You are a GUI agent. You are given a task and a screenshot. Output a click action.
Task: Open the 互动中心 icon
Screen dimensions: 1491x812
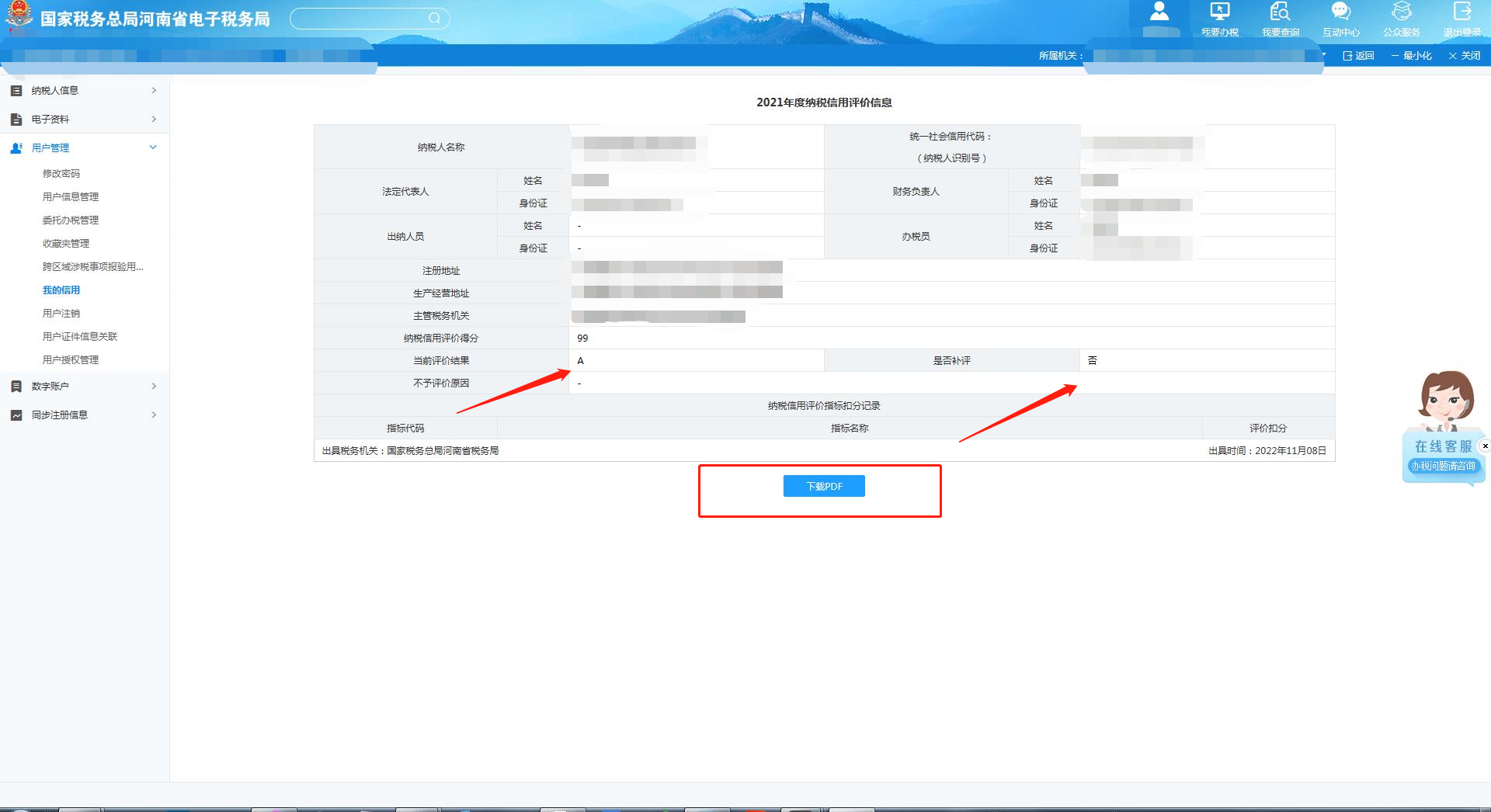tap(1341, 11)
